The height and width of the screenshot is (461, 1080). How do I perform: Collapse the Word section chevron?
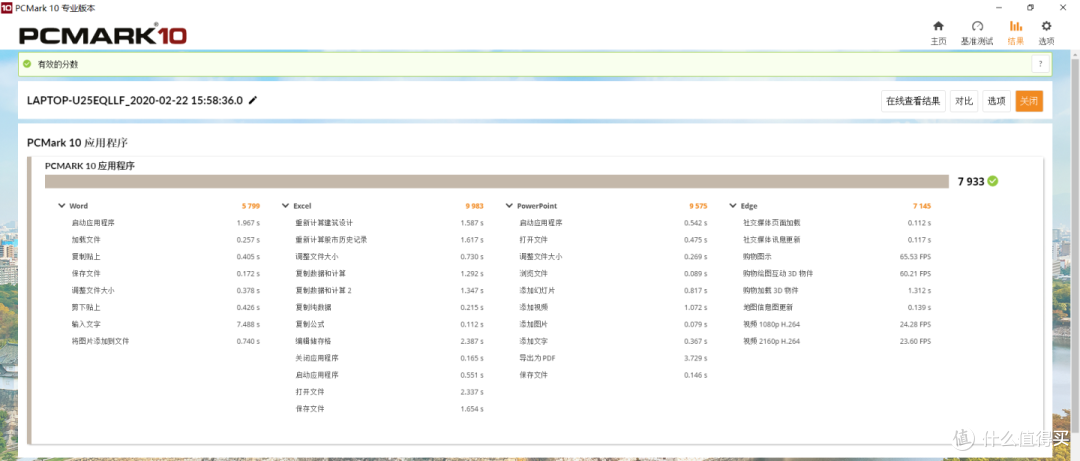click(x=62, y=206)
